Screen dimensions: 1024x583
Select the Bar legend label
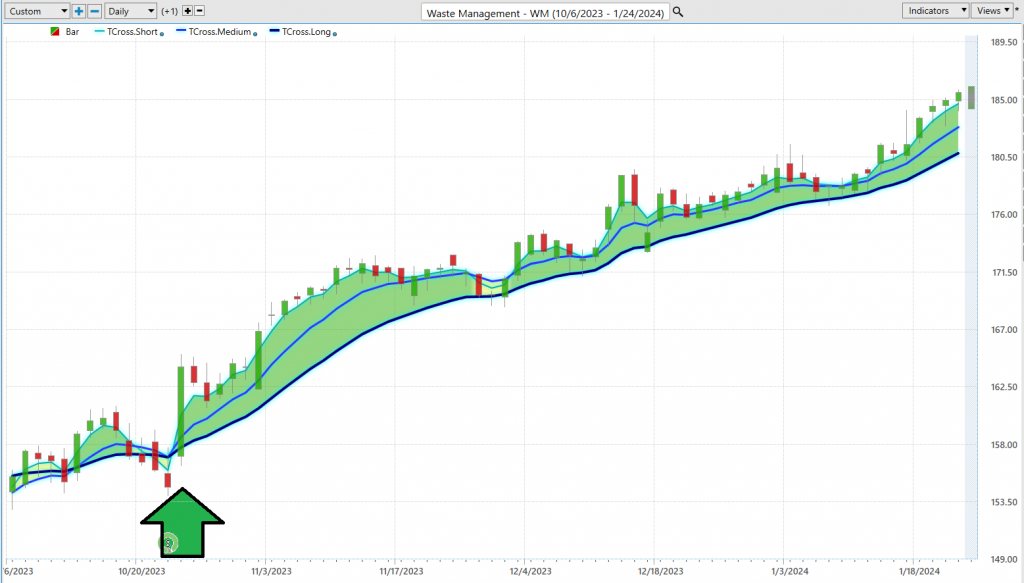point(72,31)
